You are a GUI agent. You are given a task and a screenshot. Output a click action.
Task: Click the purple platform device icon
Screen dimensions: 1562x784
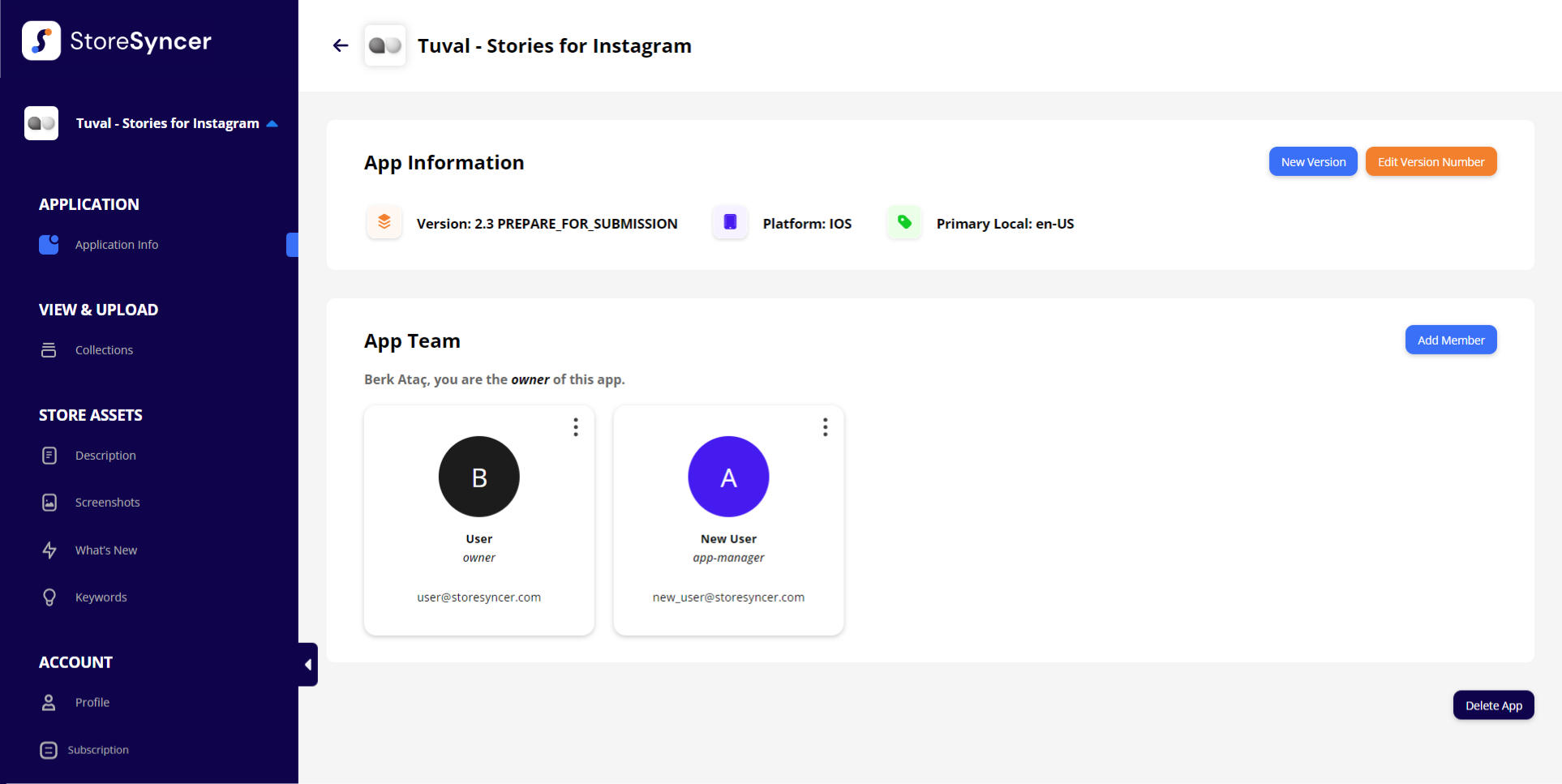(730, 222)
